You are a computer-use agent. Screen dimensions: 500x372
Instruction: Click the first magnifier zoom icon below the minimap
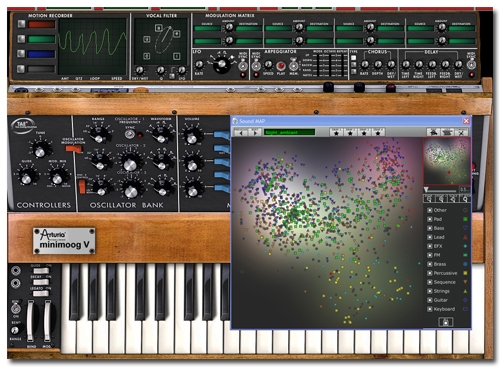tap(429, 199)
